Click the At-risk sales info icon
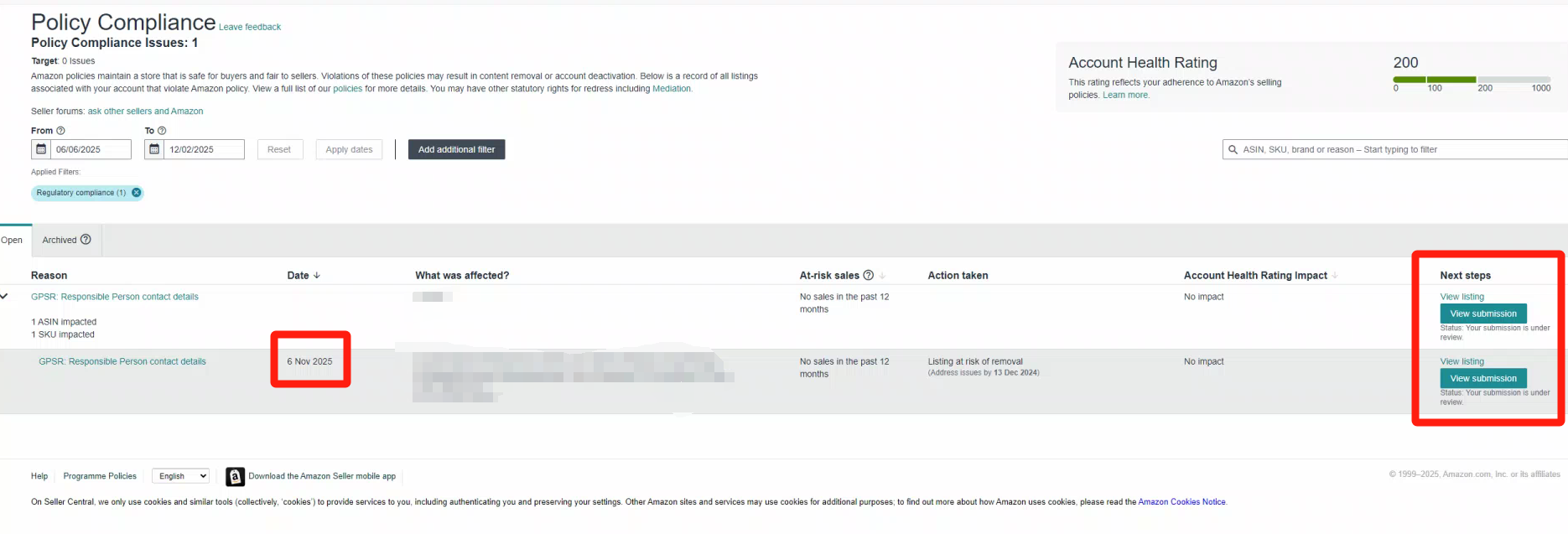Image resolution: width=1568 pixels, height=534 pixels. click(x=869, y=275)
